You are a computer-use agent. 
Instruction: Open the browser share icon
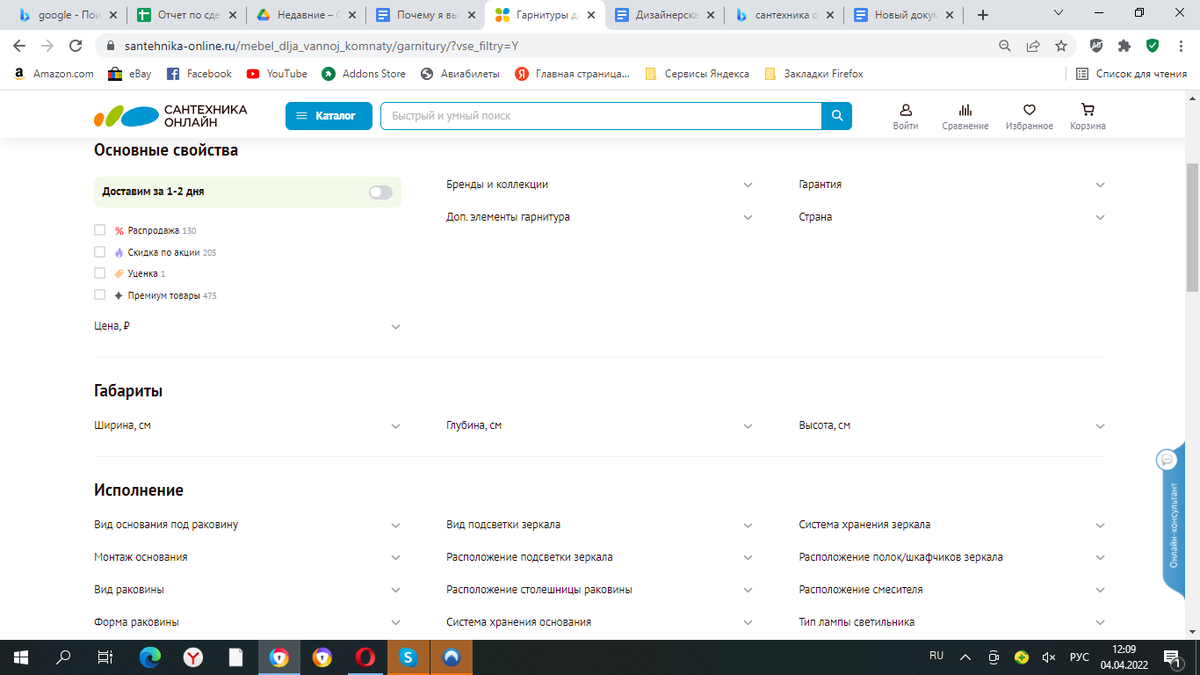pyautogui.click(x=1033, y=46)
